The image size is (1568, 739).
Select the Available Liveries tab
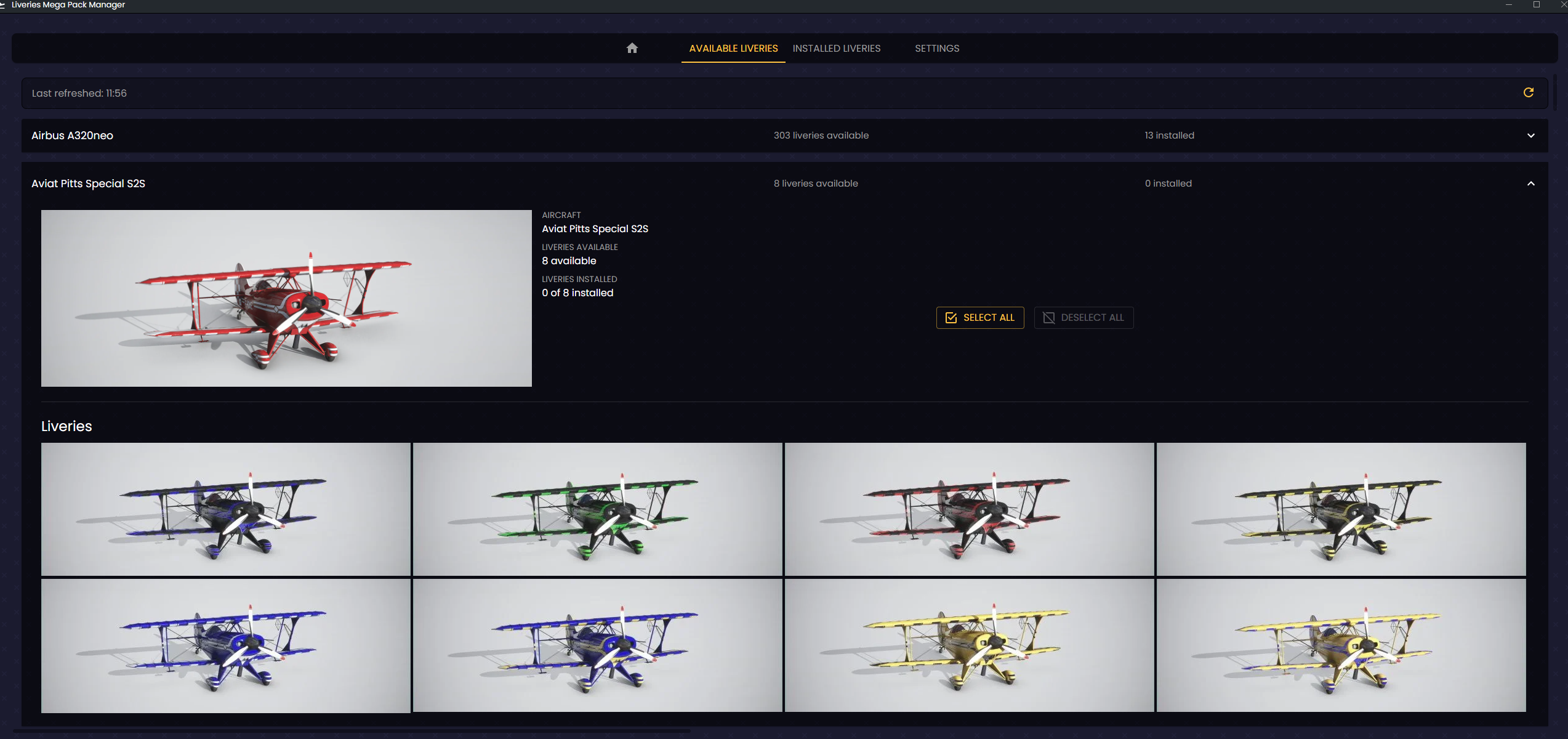coord(733,48)
